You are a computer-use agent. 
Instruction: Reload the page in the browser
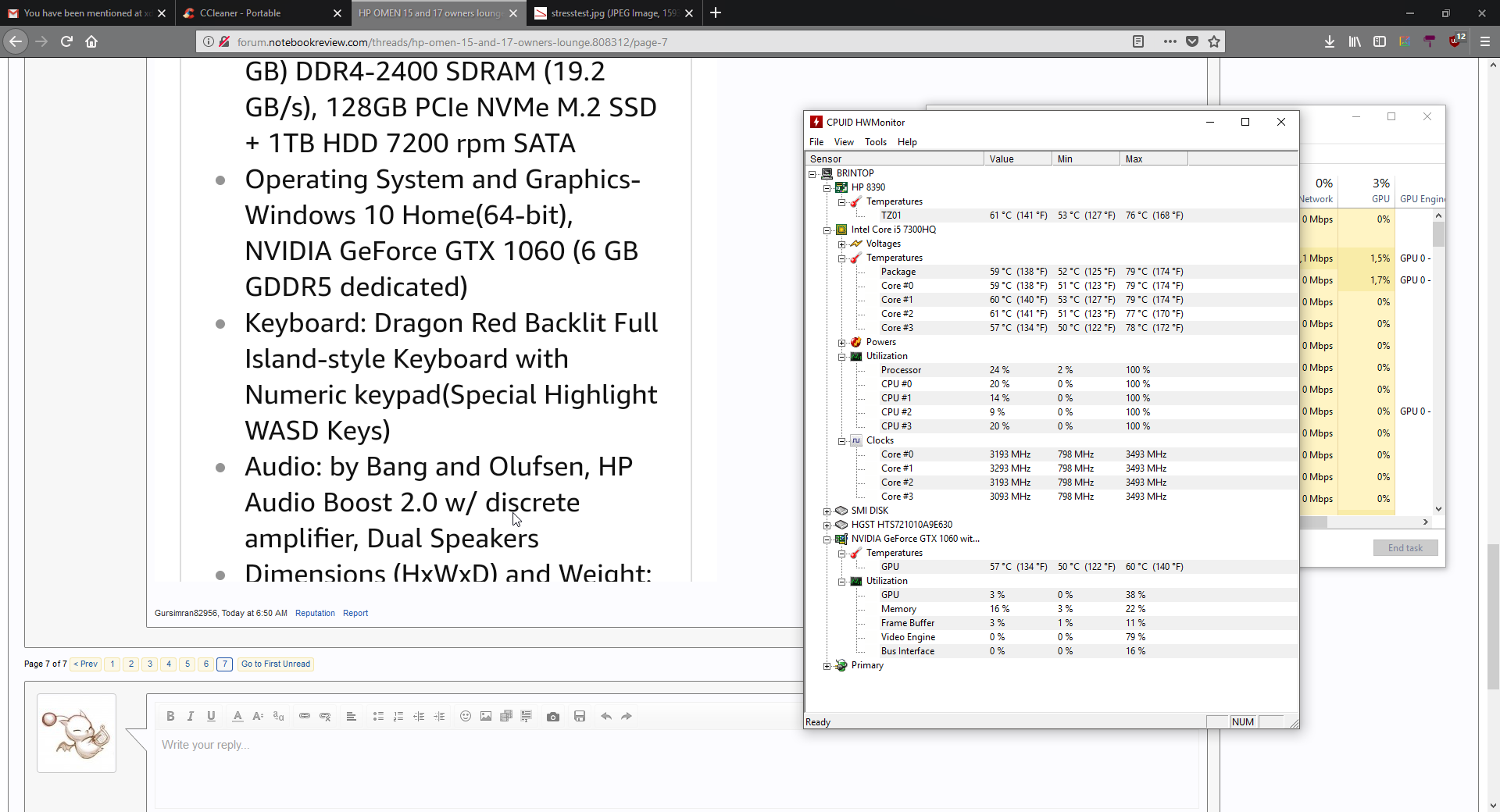click(66, 41)
